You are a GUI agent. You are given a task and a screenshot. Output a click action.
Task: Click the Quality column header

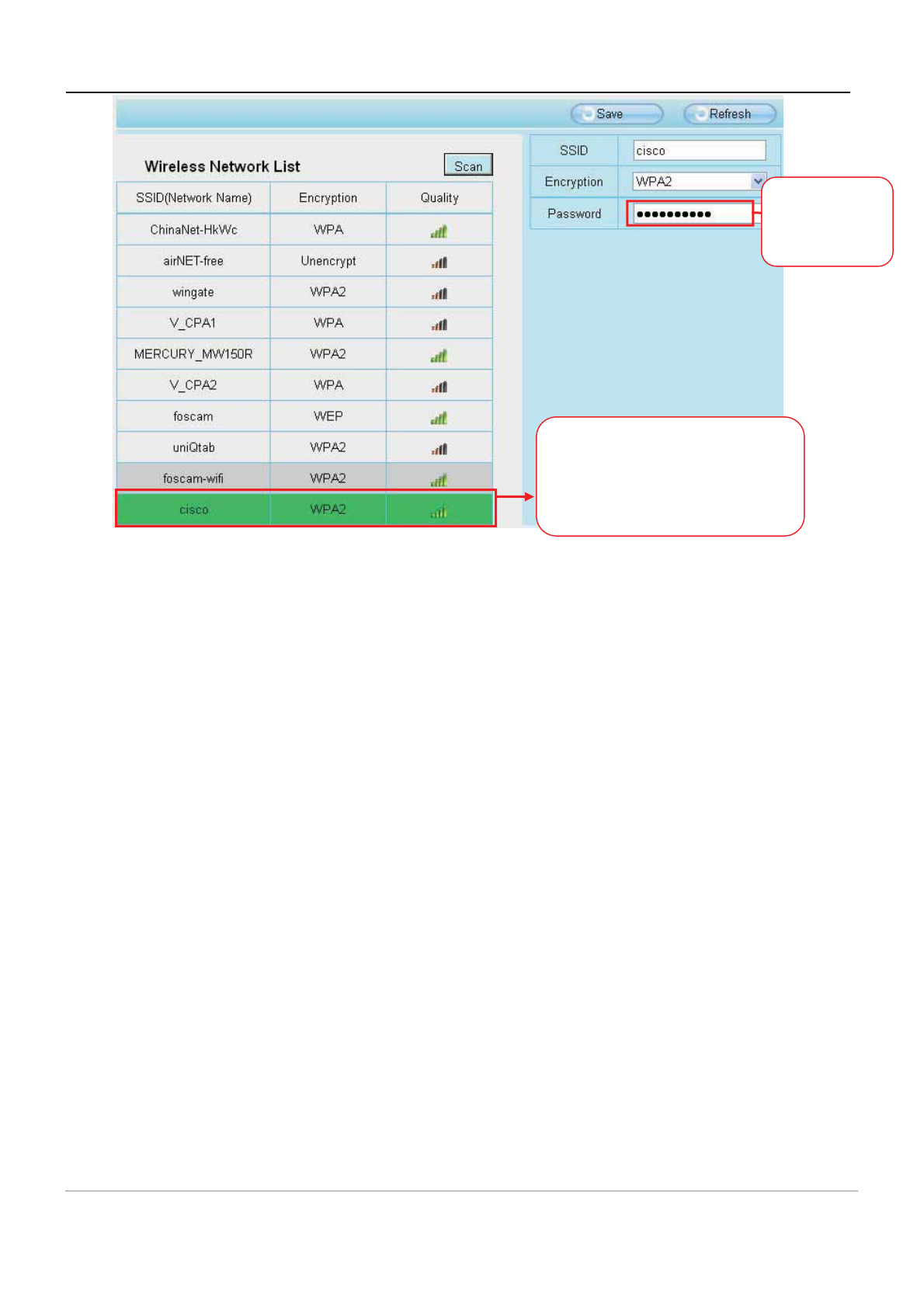click(x=439, y=198)
